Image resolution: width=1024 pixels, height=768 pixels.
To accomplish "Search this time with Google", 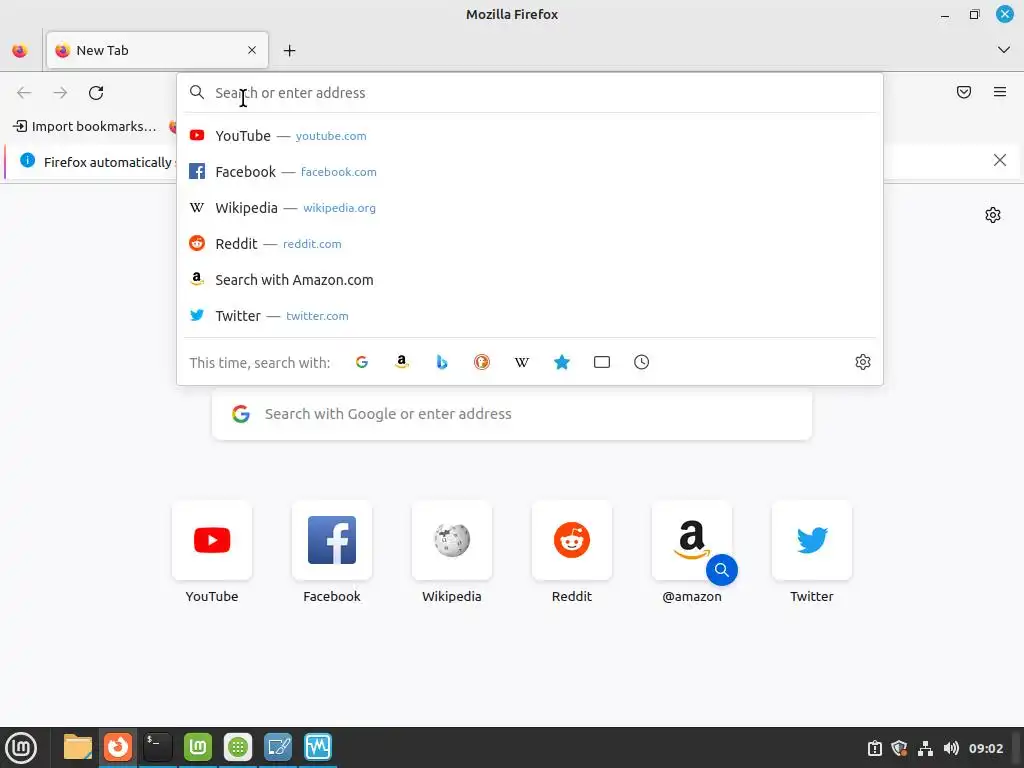I will [362, 362].
